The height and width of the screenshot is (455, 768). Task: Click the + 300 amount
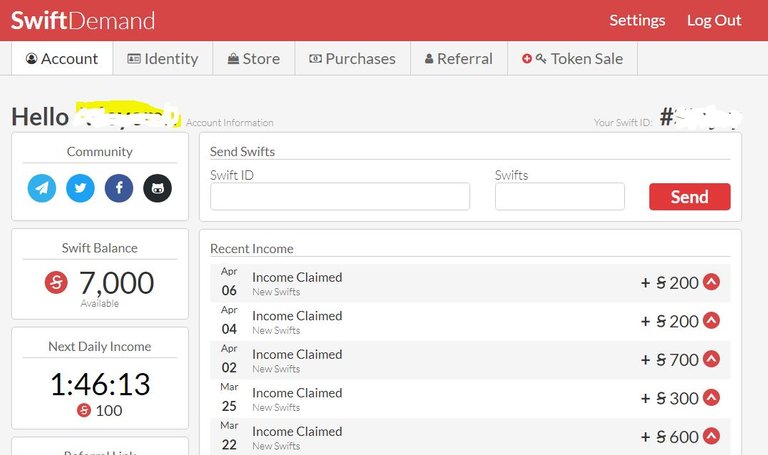click(x=670, y=399)
